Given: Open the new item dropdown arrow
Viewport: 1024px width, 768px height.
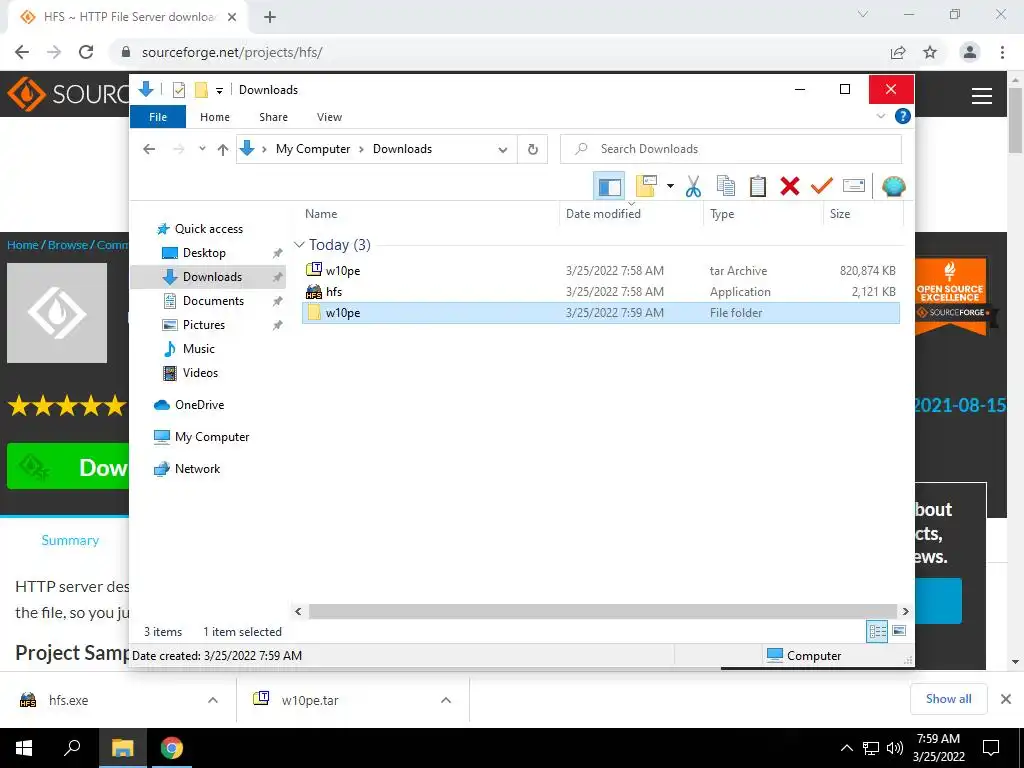Looking at the screenshot, I should coord(670,186).
